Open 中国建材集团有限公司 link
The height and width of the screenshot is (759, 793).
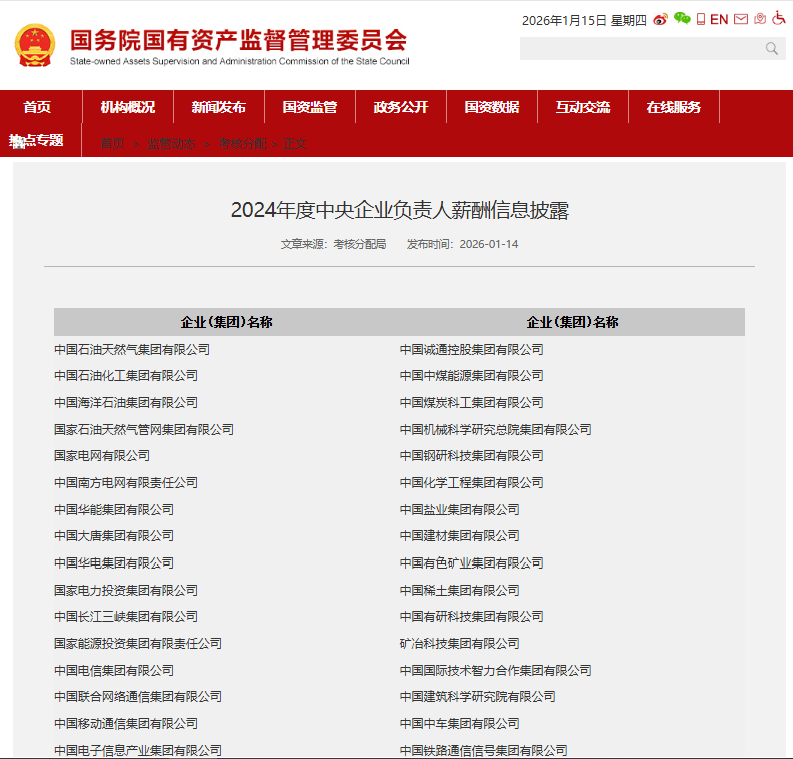(x=460, y=535)
